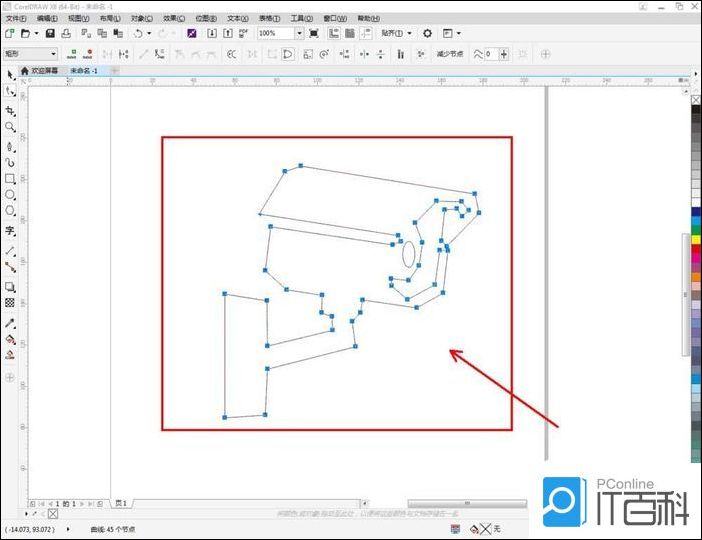
Task: Open the 效果 menu
Action: [173, 18]
